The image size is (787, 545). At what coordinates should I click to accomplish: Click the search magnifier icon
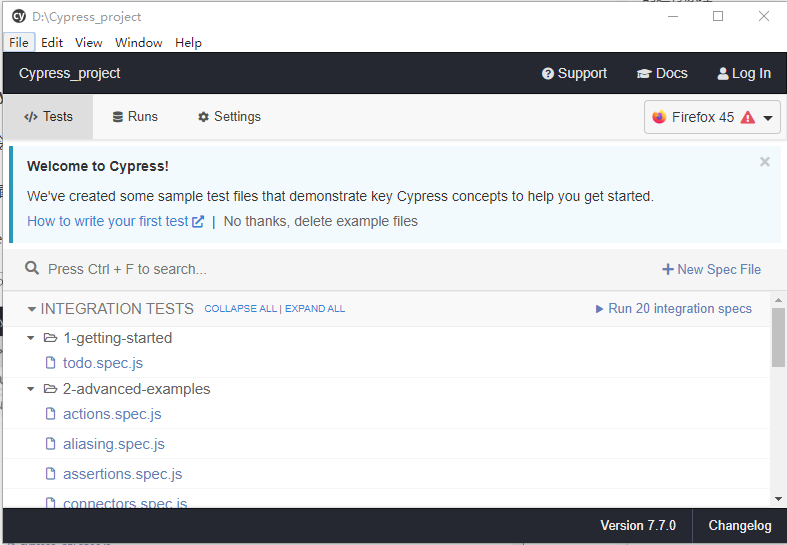[x=32, y=269]
